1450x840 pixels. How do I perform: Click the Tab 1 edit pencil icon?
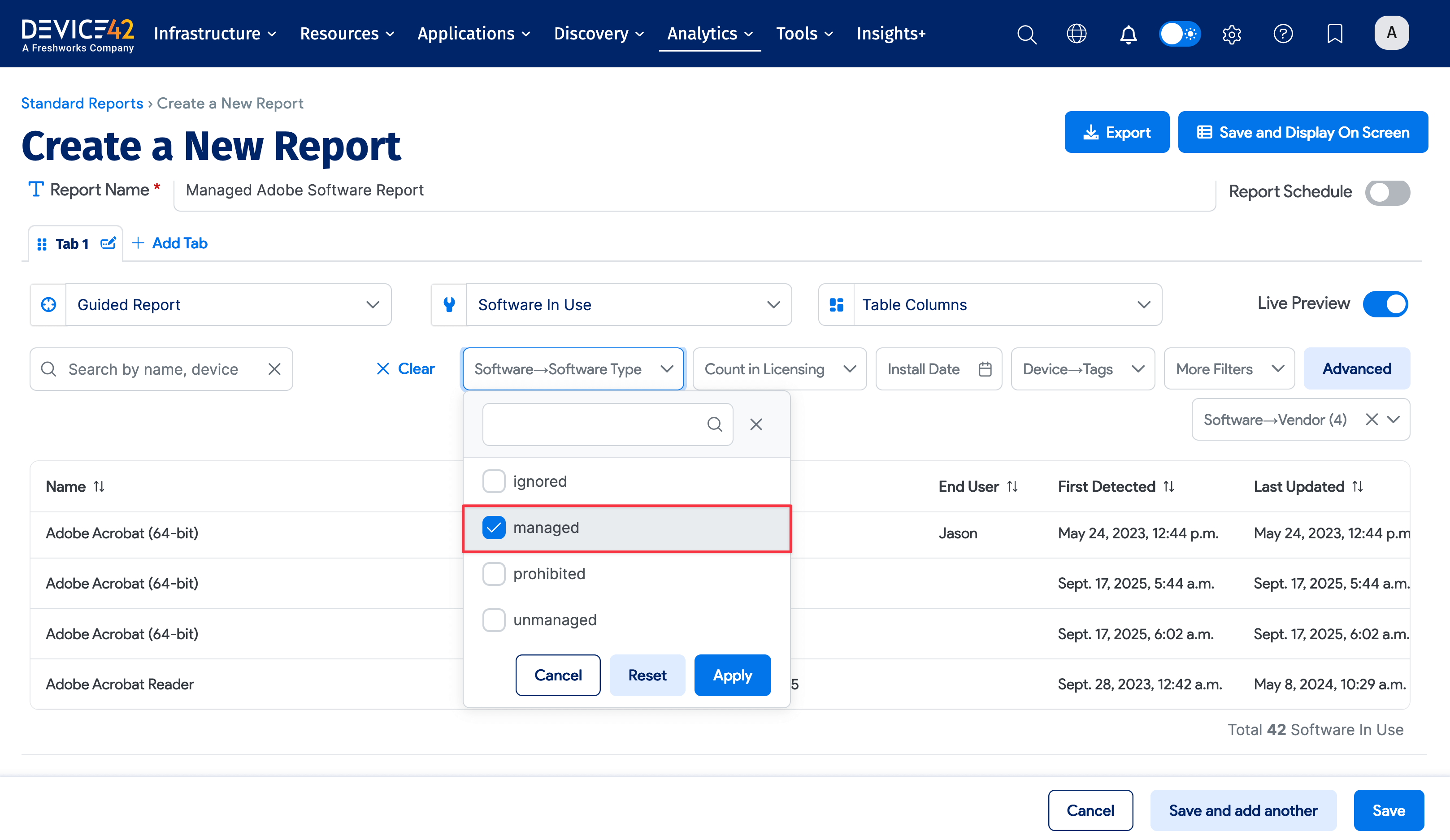(x=108, y=243)
